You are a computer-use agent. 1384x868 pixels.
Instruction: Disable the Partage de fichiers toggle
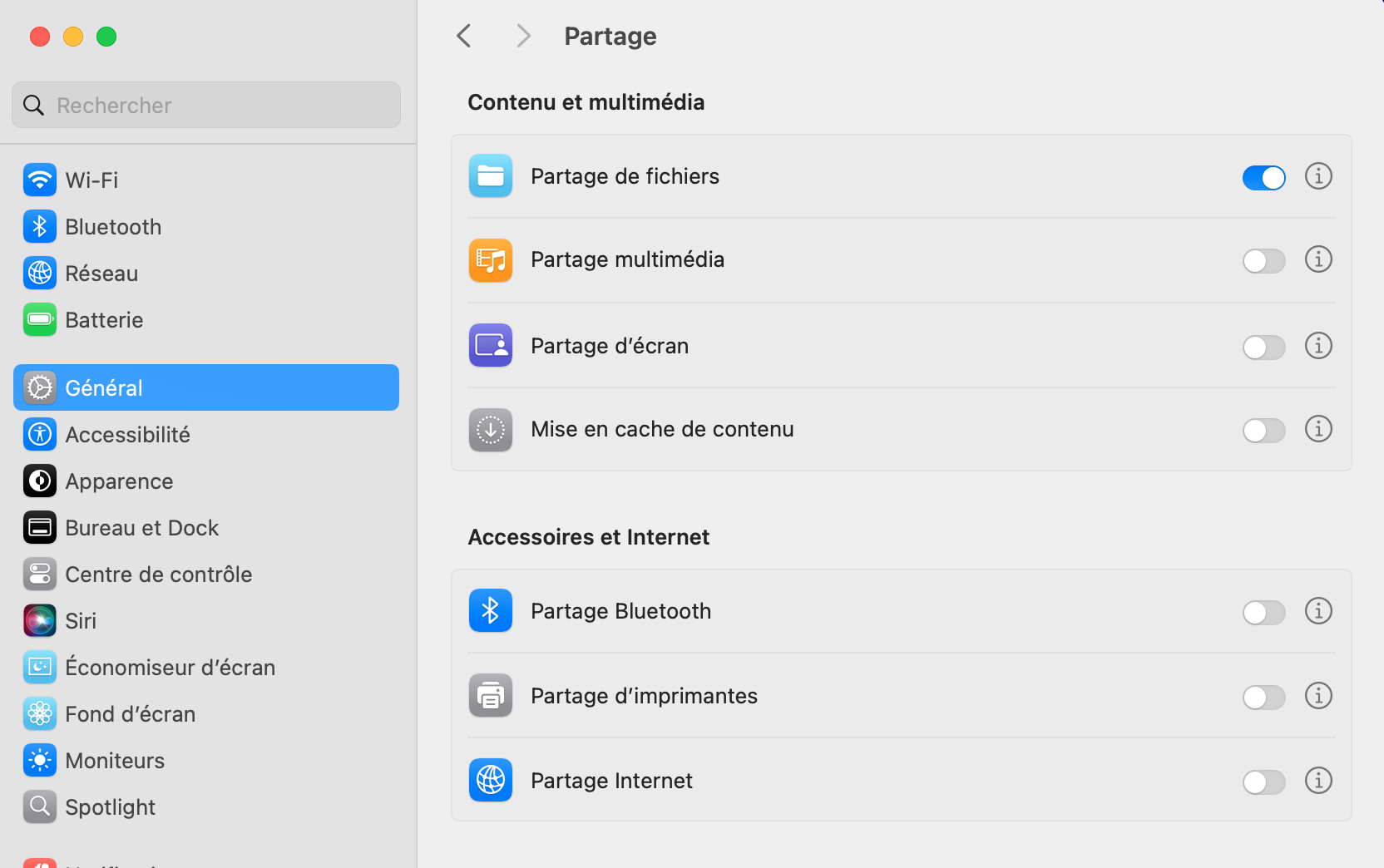[x=1264, y=178]
